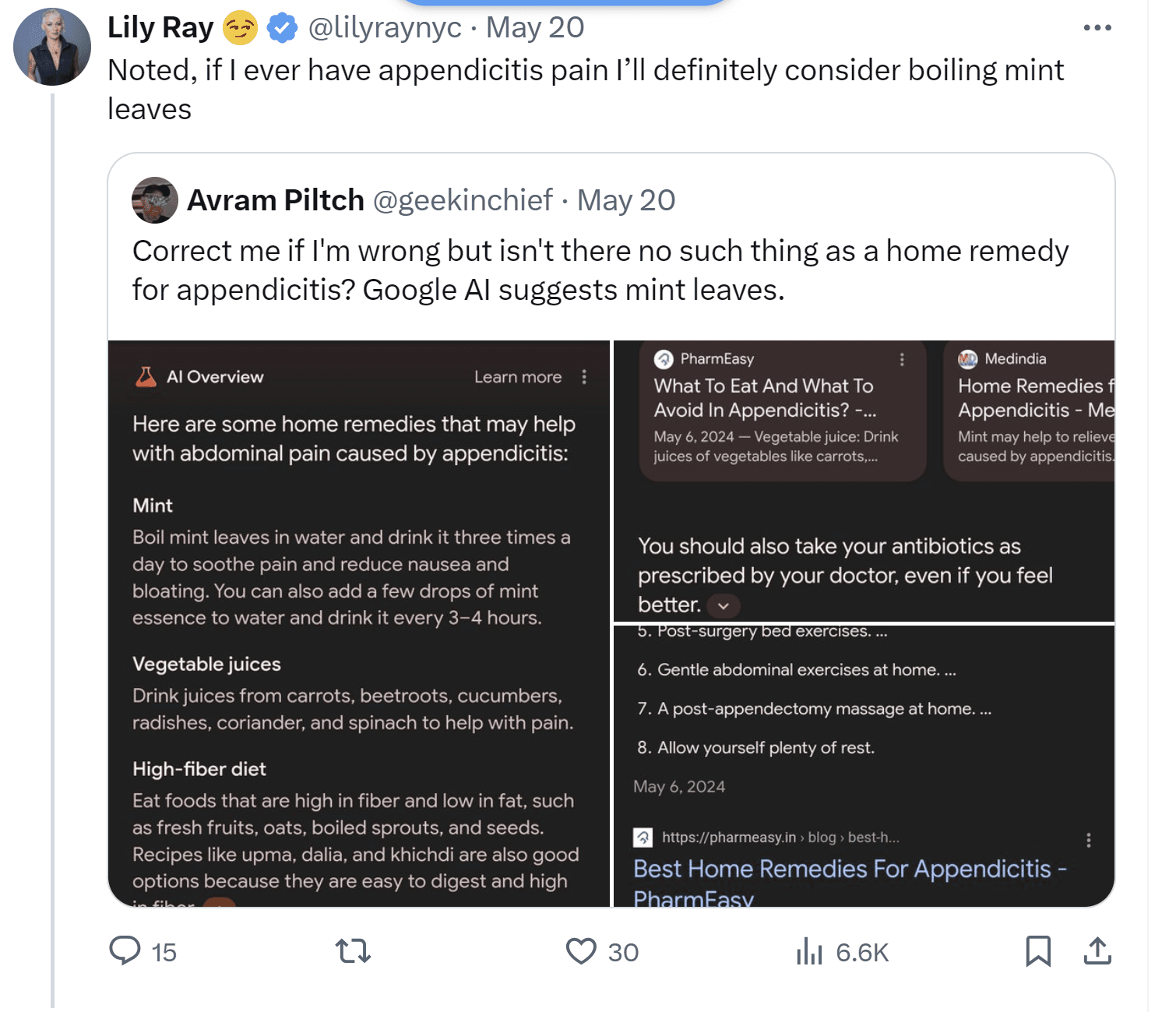Click the blue verified badge
1176x1012 pixels.
[282, 28]
